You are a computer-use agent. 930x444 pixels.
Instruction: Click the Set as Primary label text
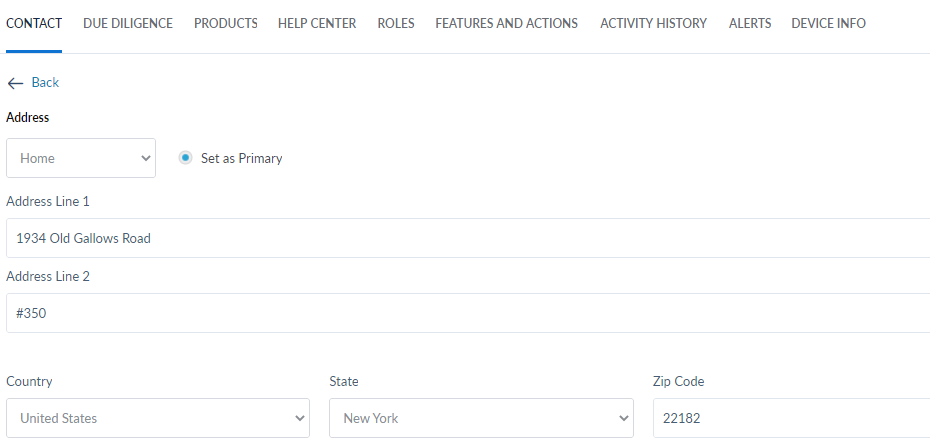click(242, 158)
